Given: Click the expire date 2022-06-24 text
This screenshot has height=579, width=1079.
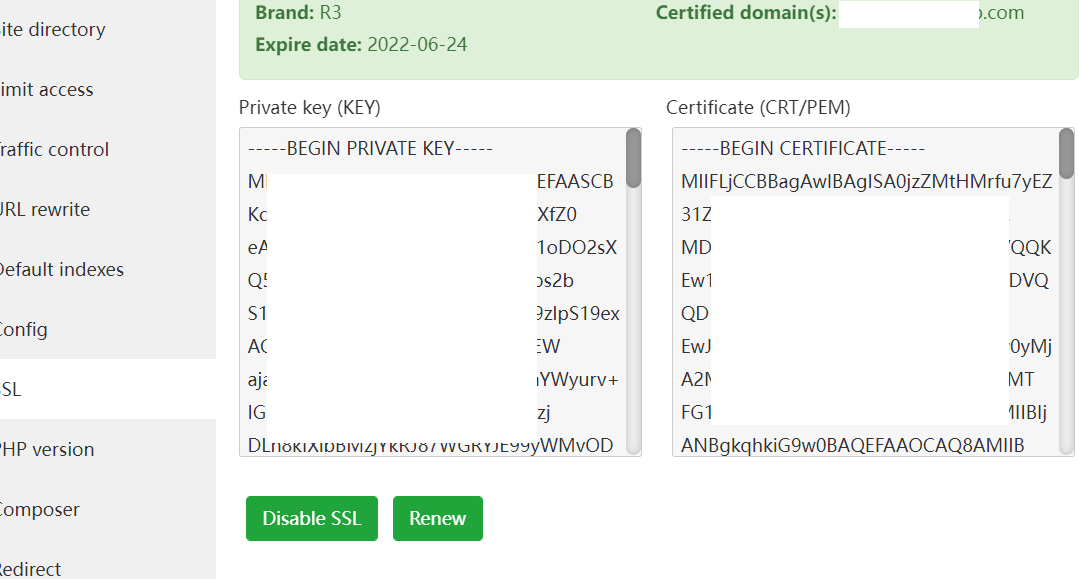Looking at the screenshot, I should pyautogui.click(x=417, y=44).
